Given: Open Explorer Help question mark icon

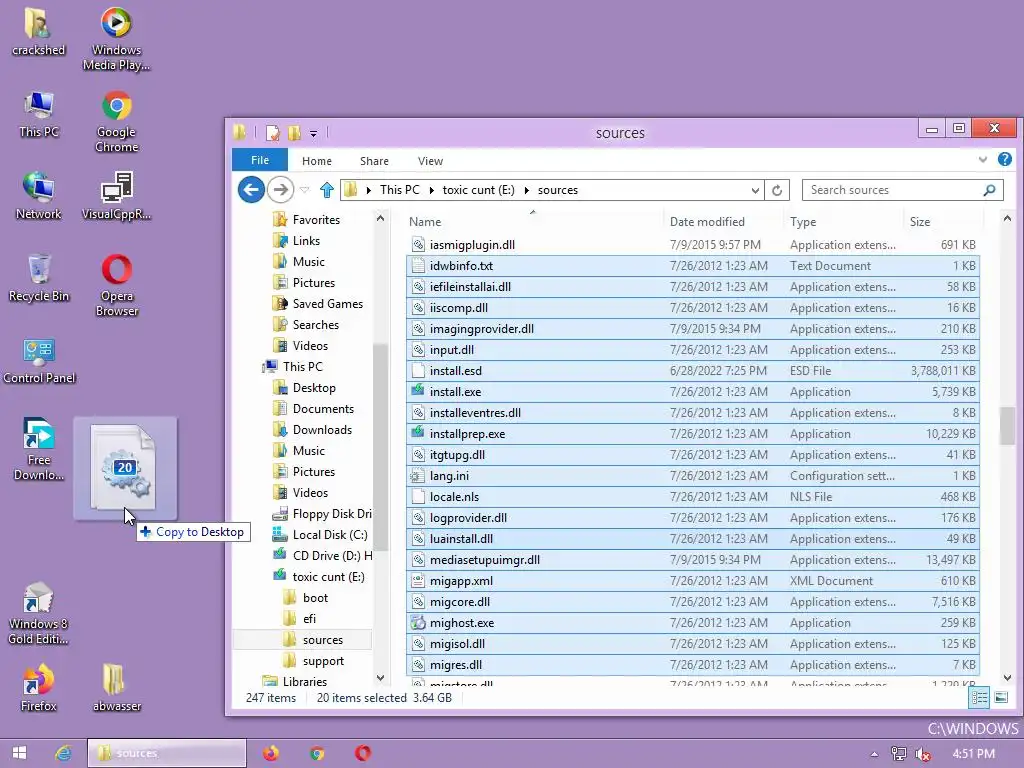Looking at the screenshot, I should [1005, 159].
